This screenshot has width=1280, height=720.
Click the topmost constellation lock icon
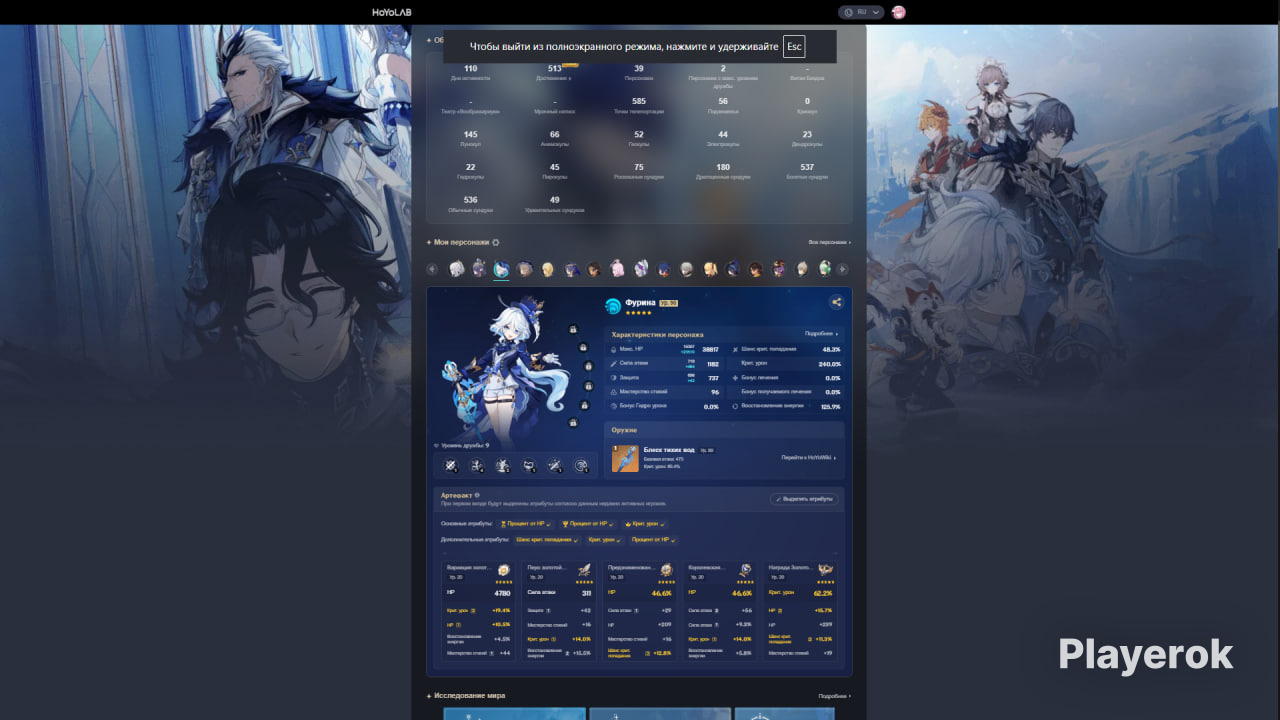(573, 329)
